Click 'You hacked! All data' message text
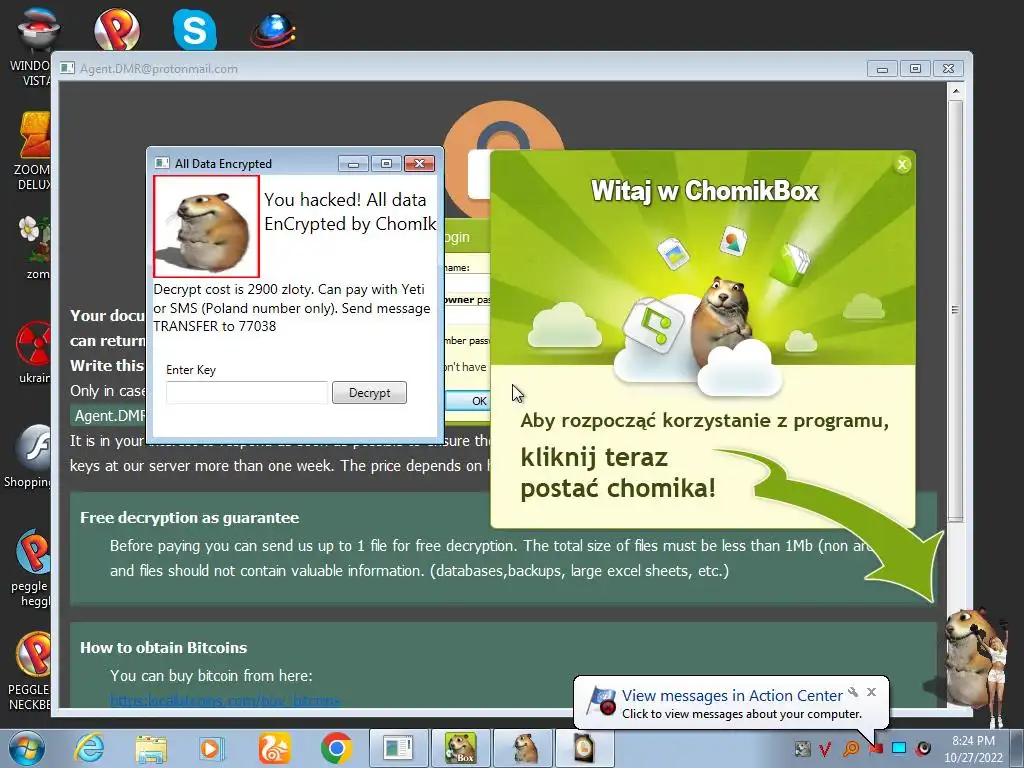Image resolution: width=1024 pixels, height=768 pixels. coord(345,200)
